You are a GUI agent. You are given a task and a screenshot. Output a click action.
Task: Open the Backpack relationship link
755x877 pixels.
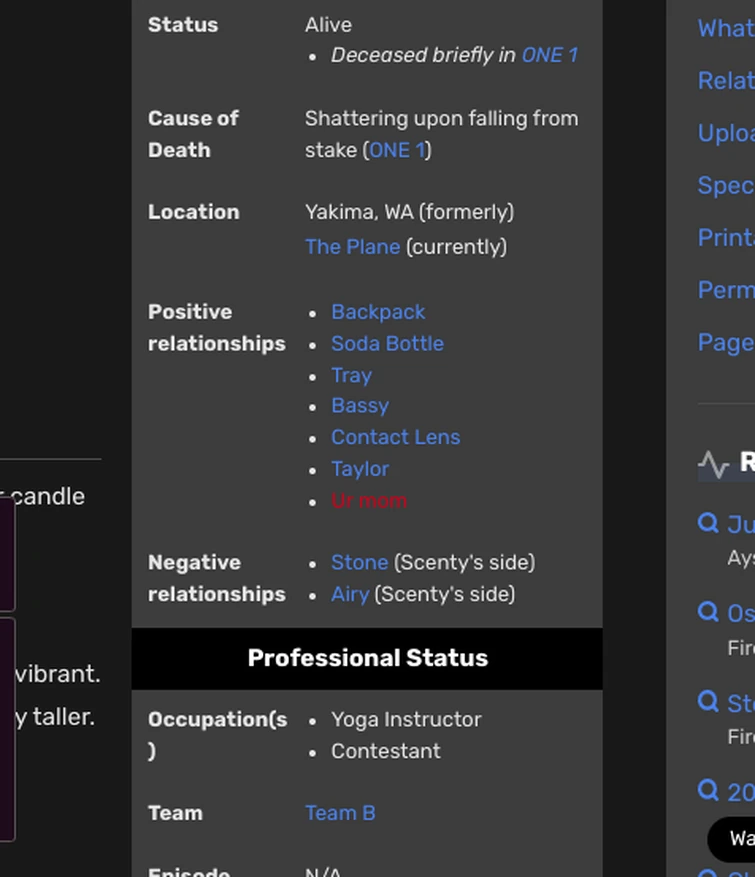pyautogui.click(x=378, y=312)
